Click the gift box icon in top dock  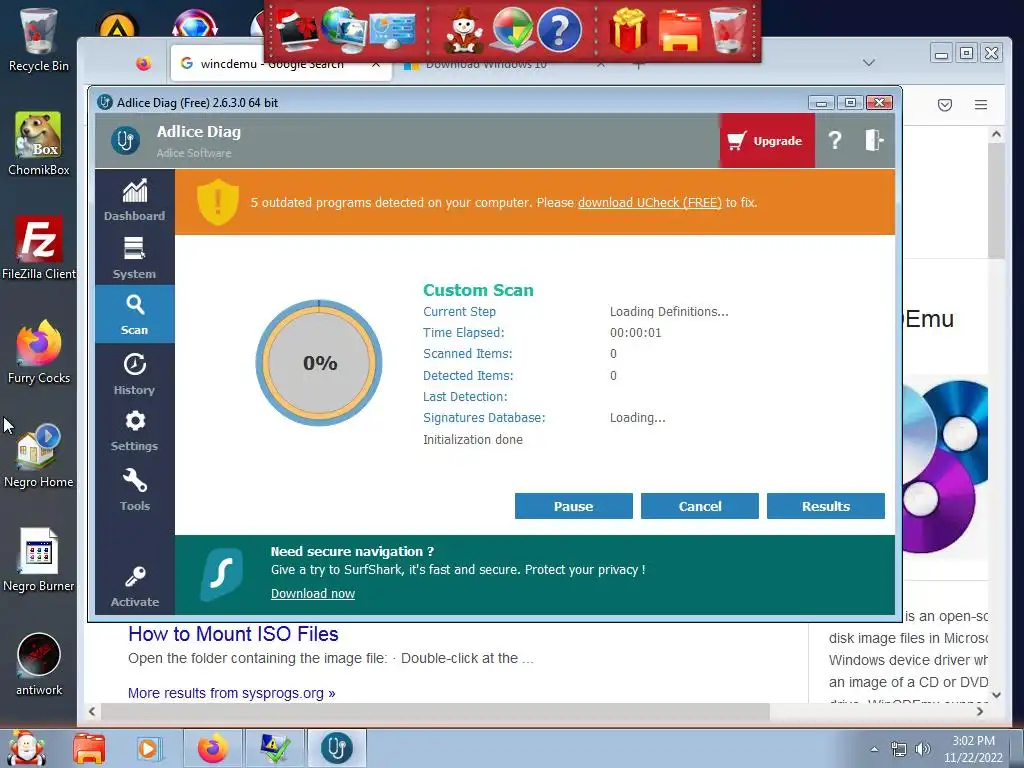[x=628, y=30]
